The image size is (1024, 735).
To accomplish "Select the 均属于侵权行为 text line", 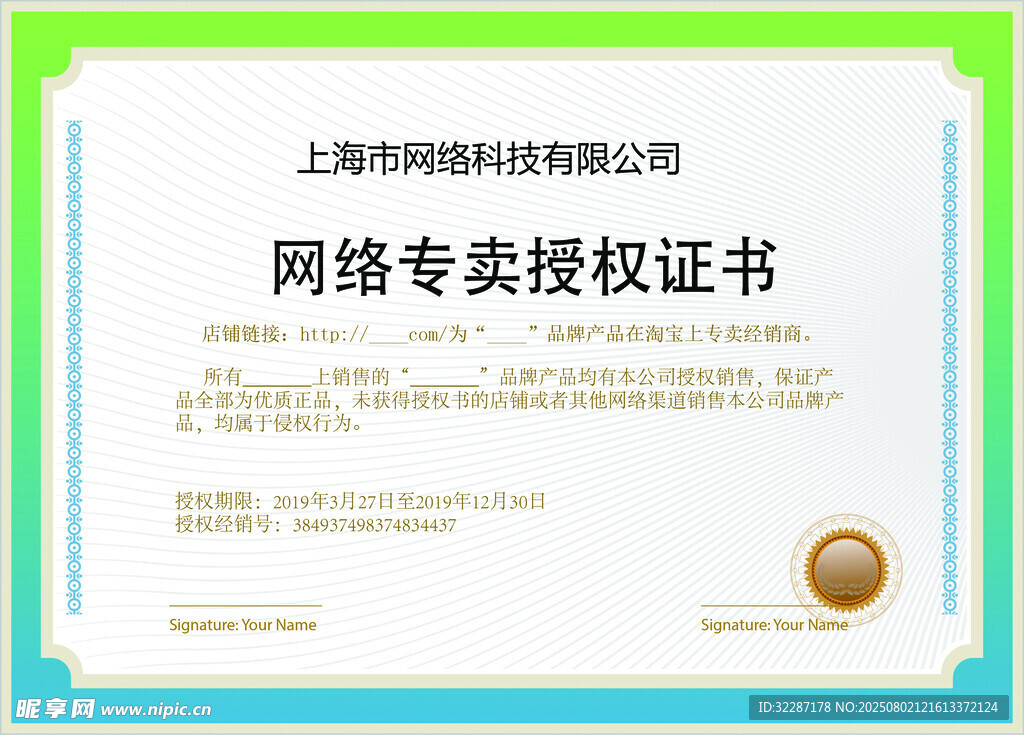I will click(x=268, y=424).
